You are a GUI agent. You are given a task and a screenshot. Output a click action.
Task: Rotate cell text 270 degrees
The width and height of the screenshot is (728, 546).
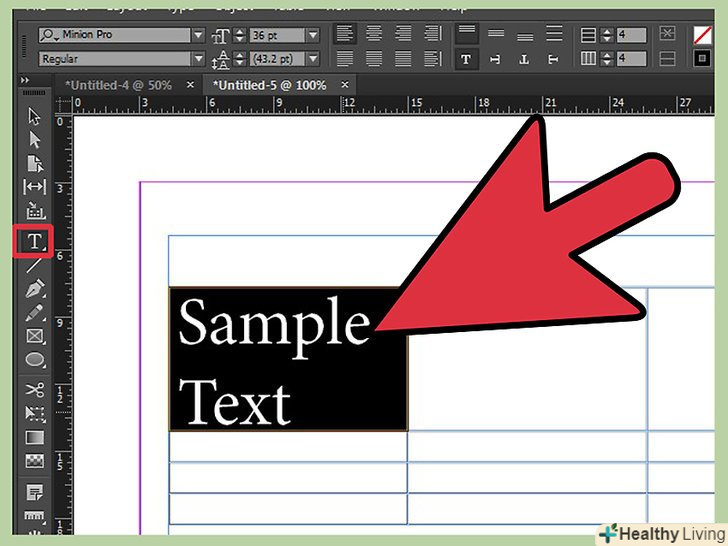553,59
